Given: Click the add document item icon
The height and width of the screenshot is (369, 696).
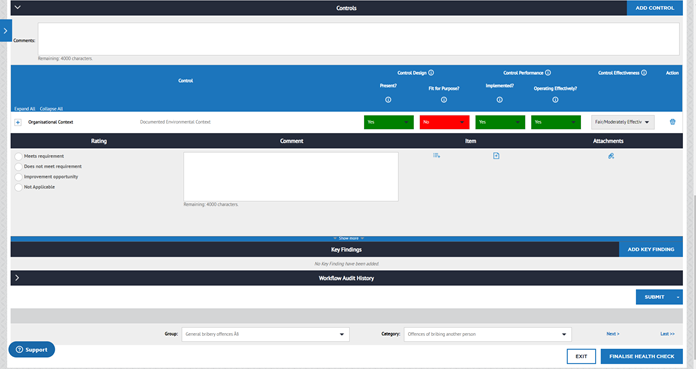Looking at the screenshot, I should [x=496, y=155].
